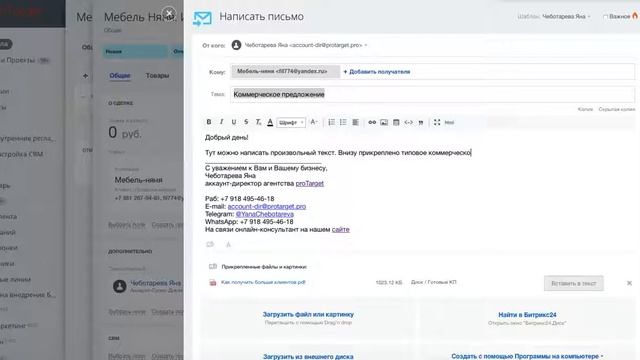Click the Скрытая копия link
This screenshot has width=640, height=360.
(x=617, y=109)
